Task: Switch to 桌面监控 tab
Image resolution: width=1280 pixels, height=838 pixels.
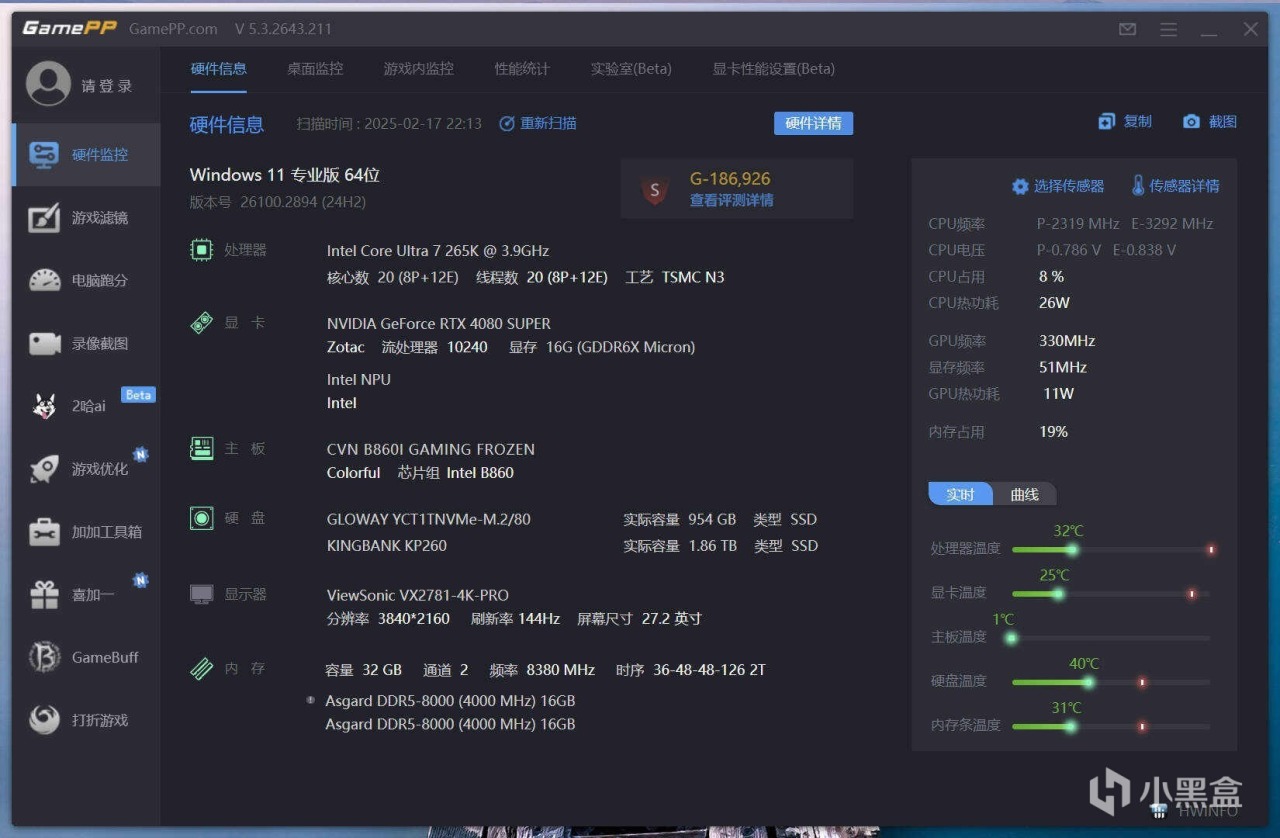Action: point(315,69)
